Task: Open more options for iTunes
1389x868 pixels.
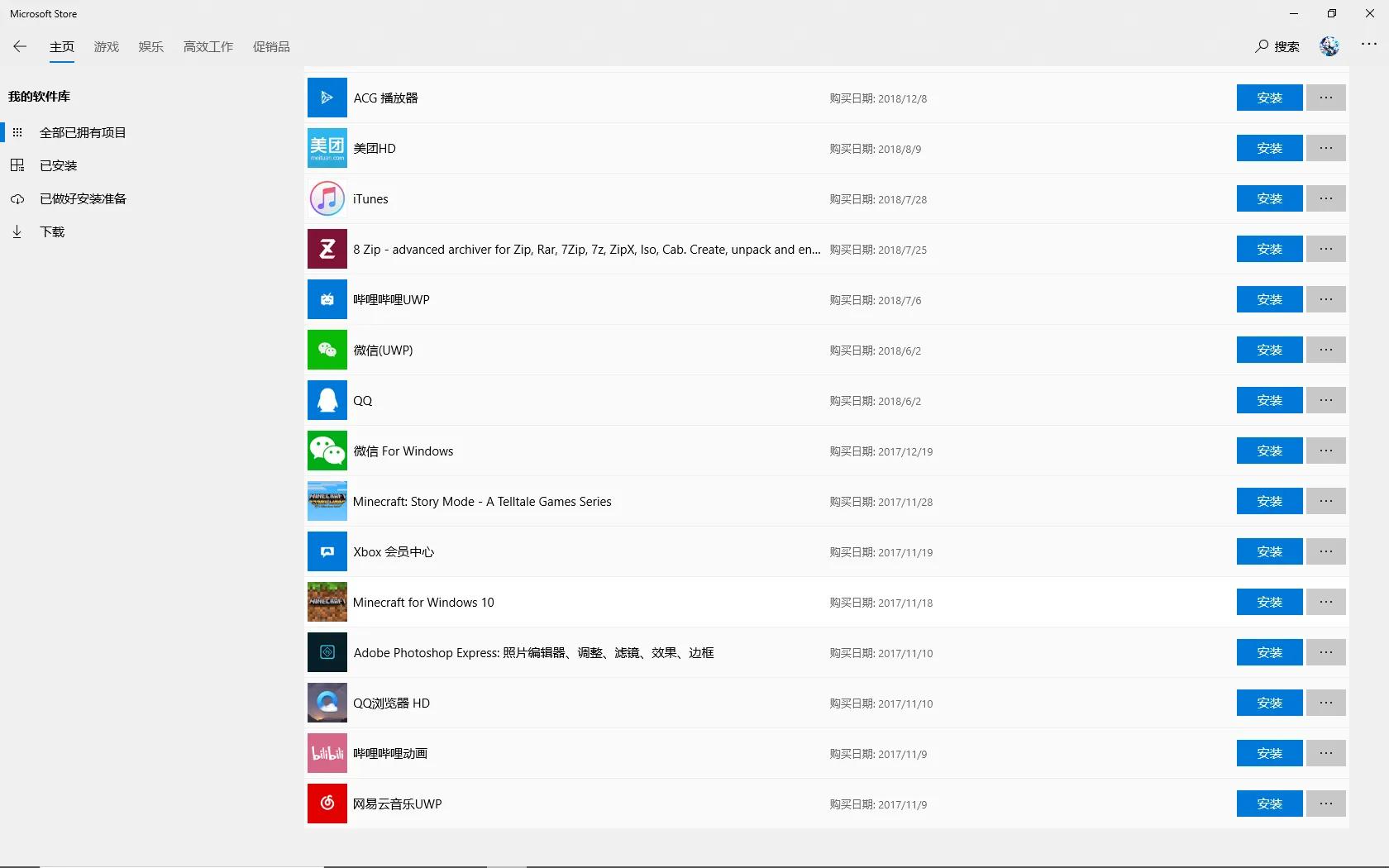Action: coord(1326,198)
